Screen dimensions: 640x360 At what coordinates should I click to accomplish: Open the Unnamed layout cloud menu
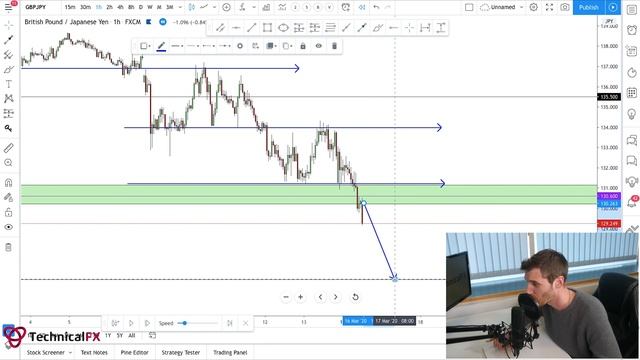[x=502, y=7]
